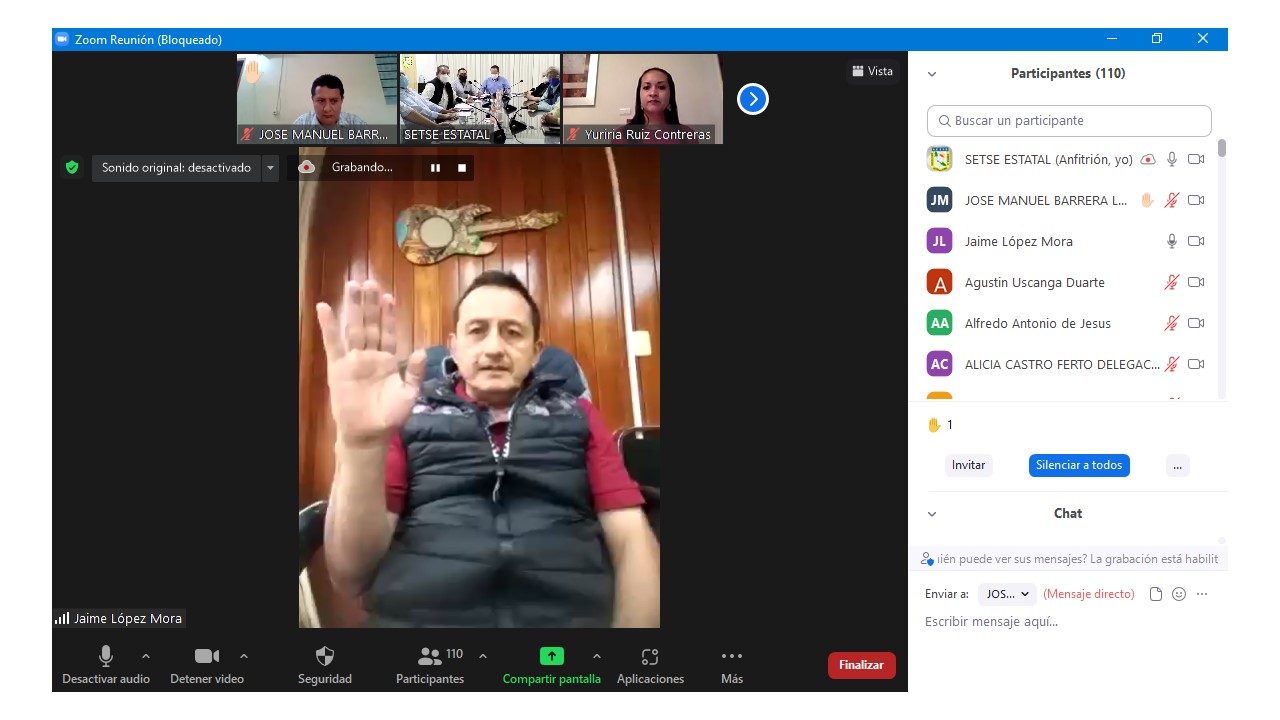Open the participants panel more options button

click(1178, 465)
